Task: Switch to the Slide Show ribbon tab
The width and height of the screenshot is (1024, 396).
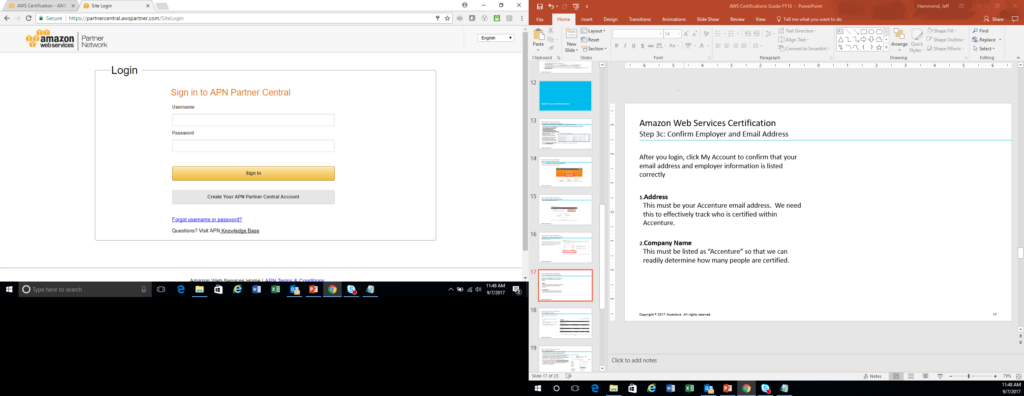Action: click(x=709, y=20)
